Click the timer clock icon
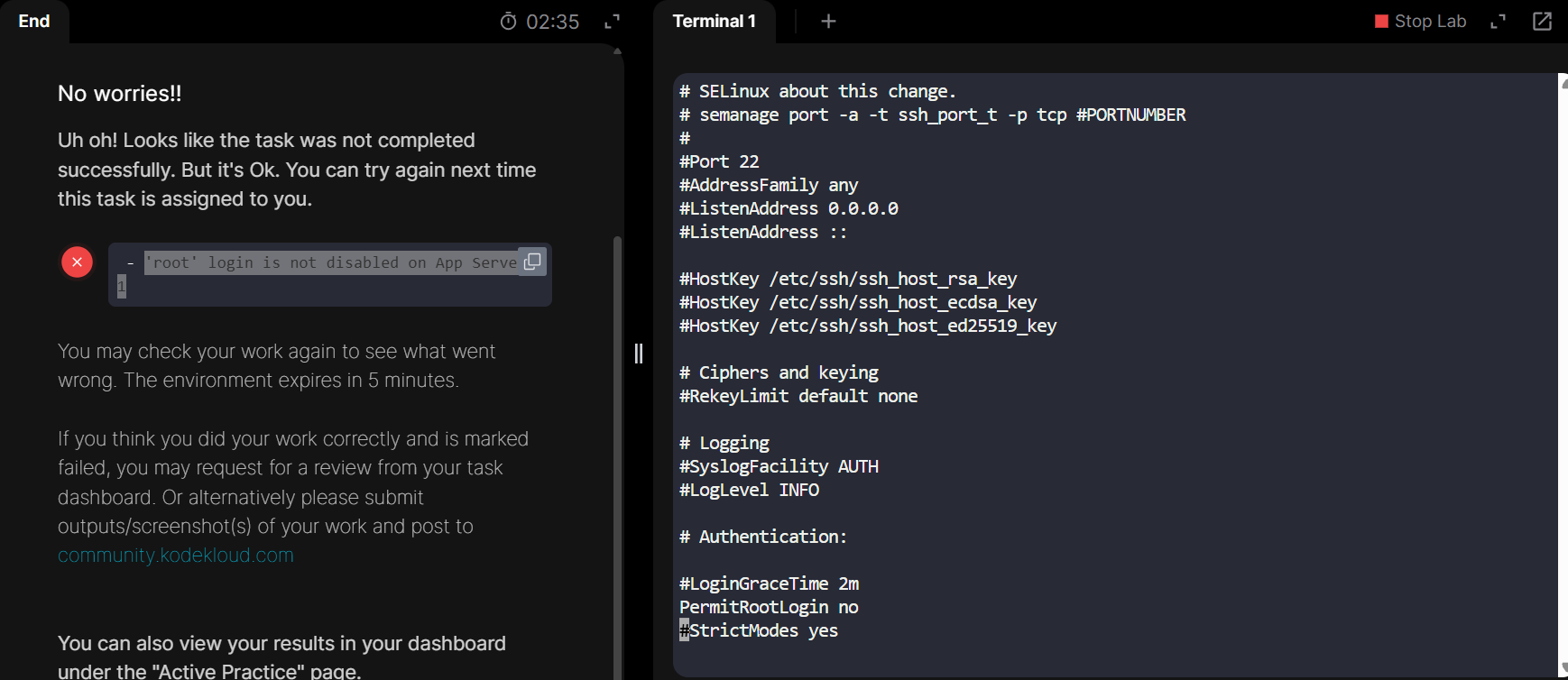Screen dimensions: 1568x680 [509, 22]
